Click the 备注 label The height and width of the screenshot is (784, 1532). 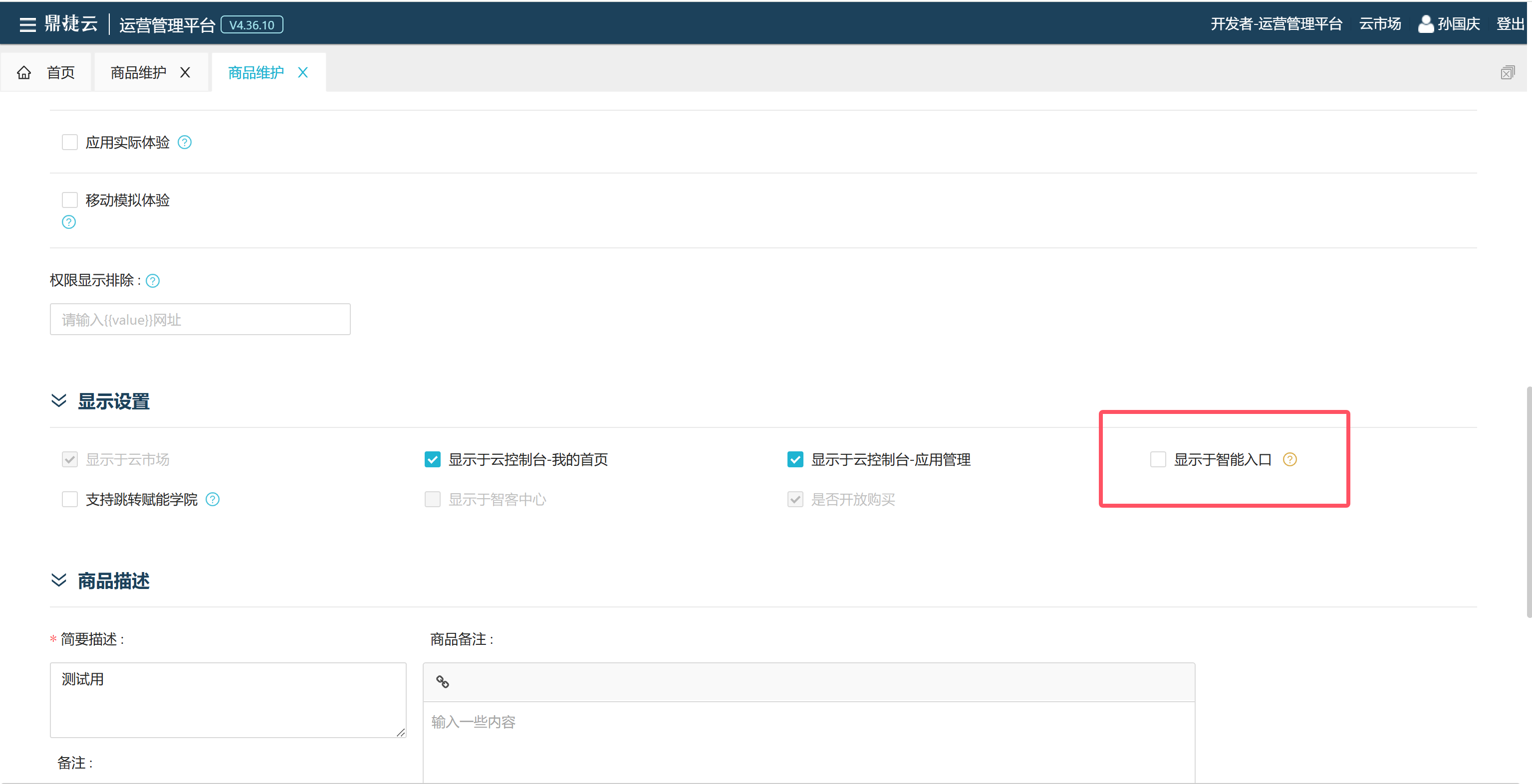click(75, 763)
